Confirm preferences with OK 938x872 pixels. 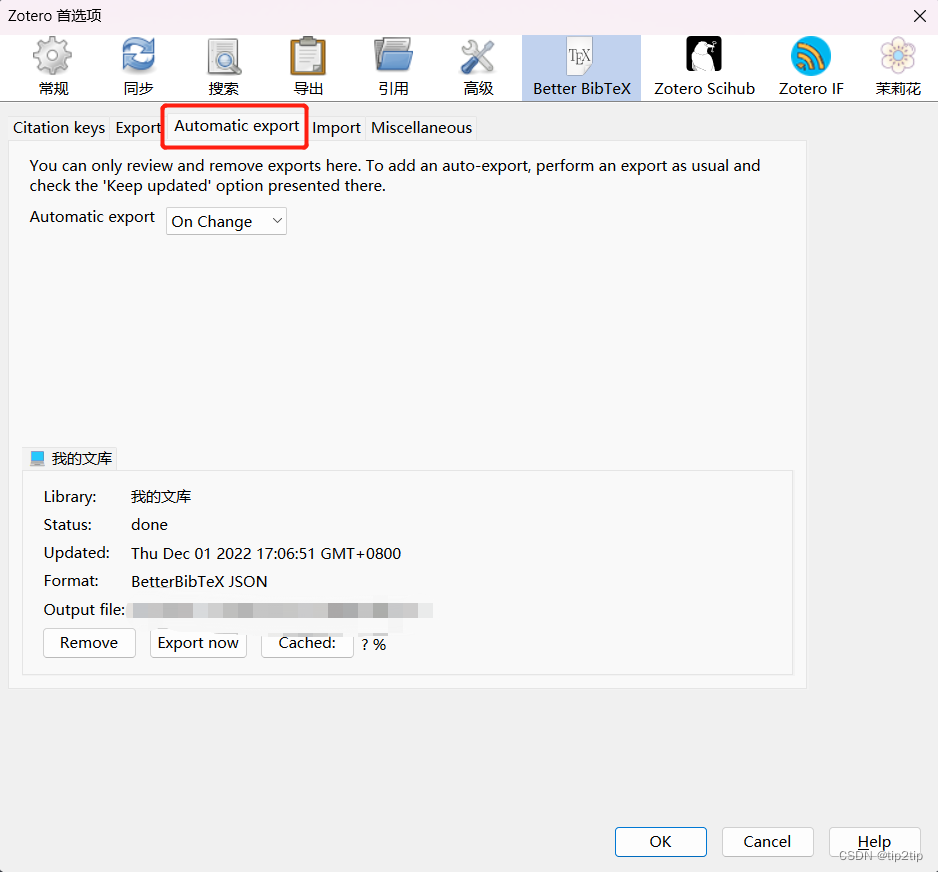(x=660, y=841)
